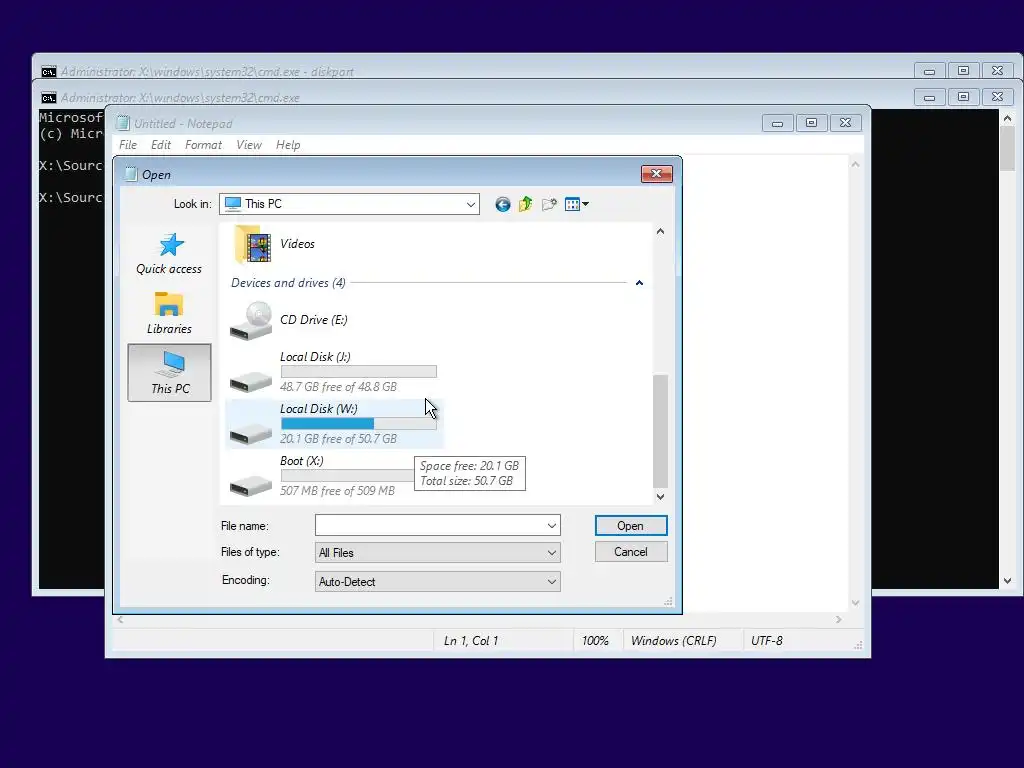Select the Local Disk (J:) drive icon
The image size is (1024, 768).
pyautogui.click(x=251, y=381)
